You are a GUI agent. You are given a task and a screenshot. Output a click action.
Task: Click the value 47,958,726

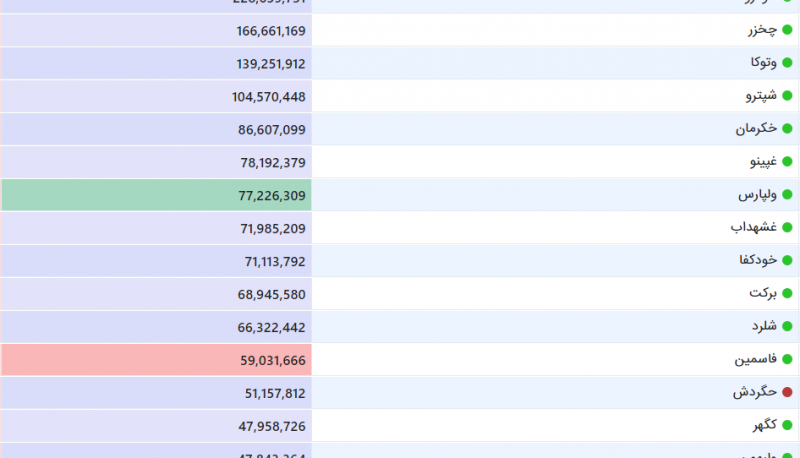[272, 426]
